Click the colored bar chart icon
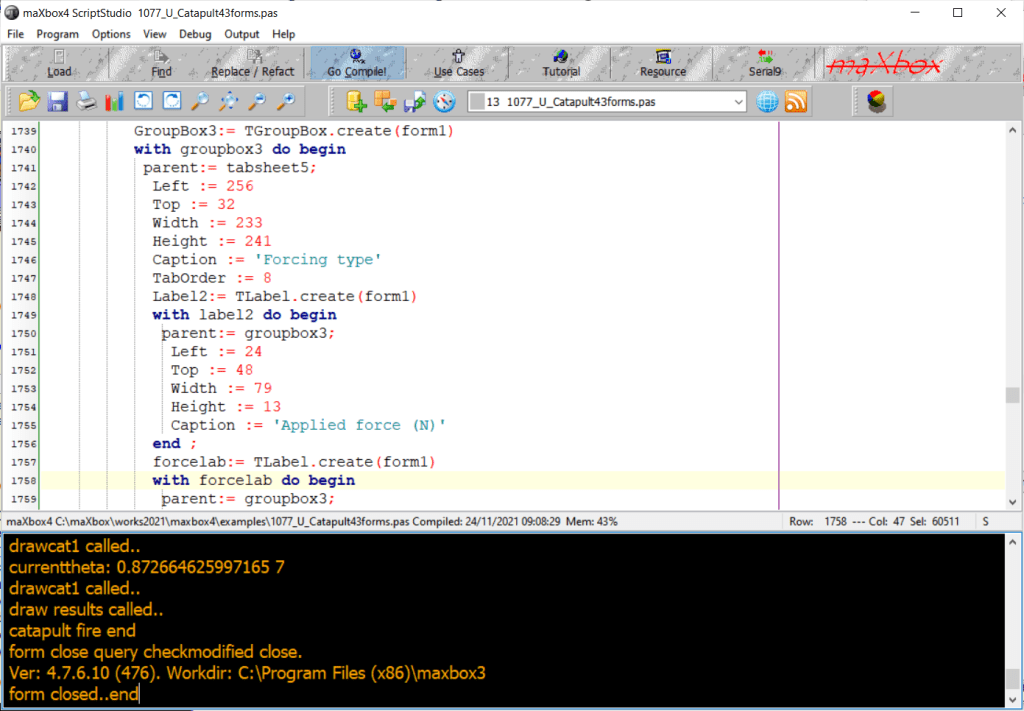The image size is (1024, 711). 114,101
